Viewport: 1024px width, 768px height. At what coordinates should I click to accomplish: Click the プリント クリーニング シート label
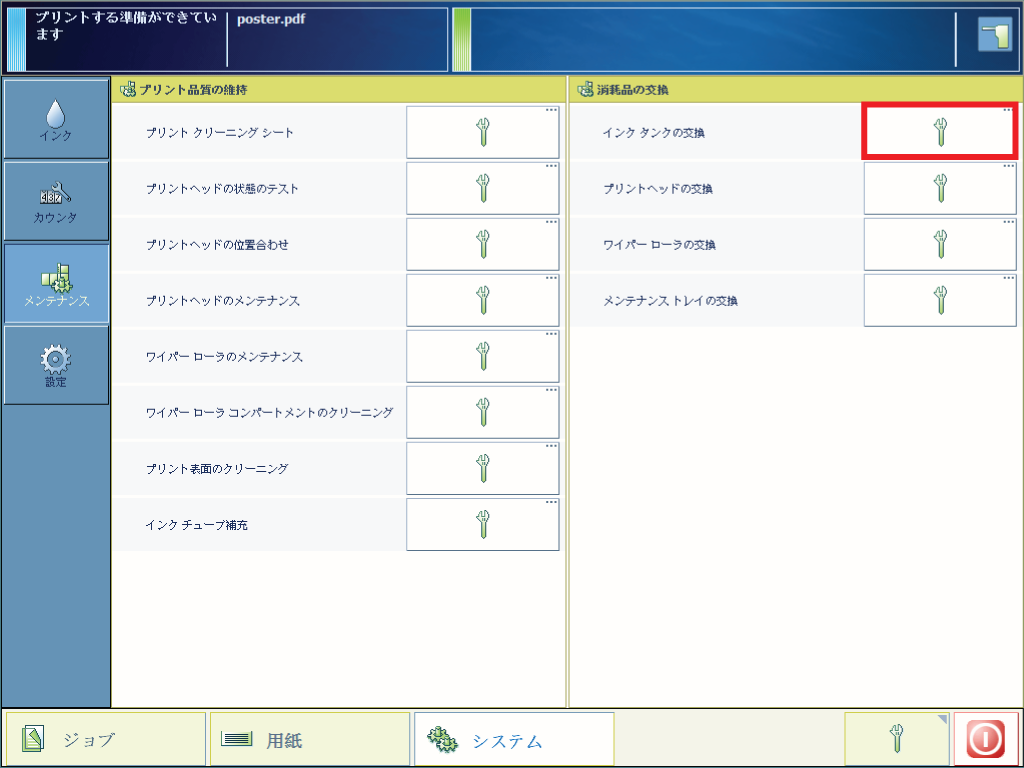point(219,133)
